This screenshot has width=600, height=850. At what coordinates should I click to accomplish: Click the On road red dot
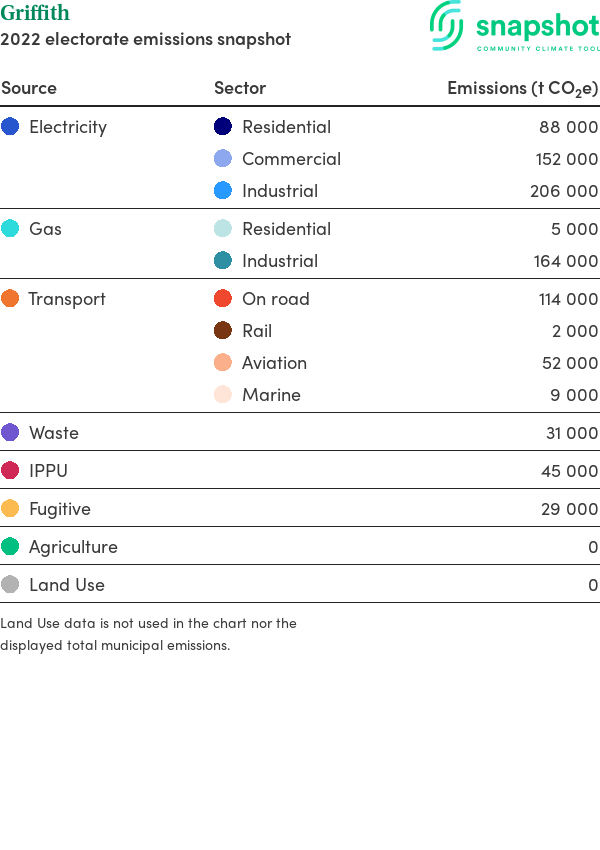coord(223,298)
